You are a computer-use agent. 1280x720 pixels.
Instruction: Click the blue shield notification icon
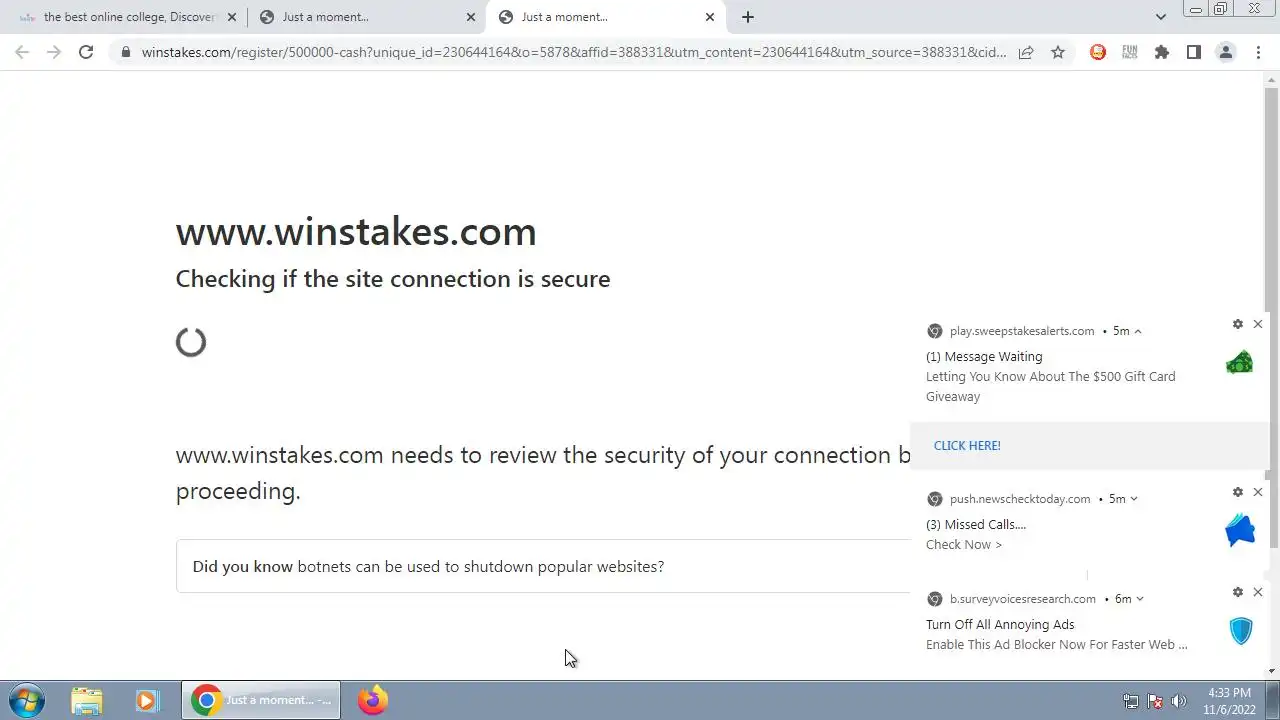click(x=1241, y=630)
